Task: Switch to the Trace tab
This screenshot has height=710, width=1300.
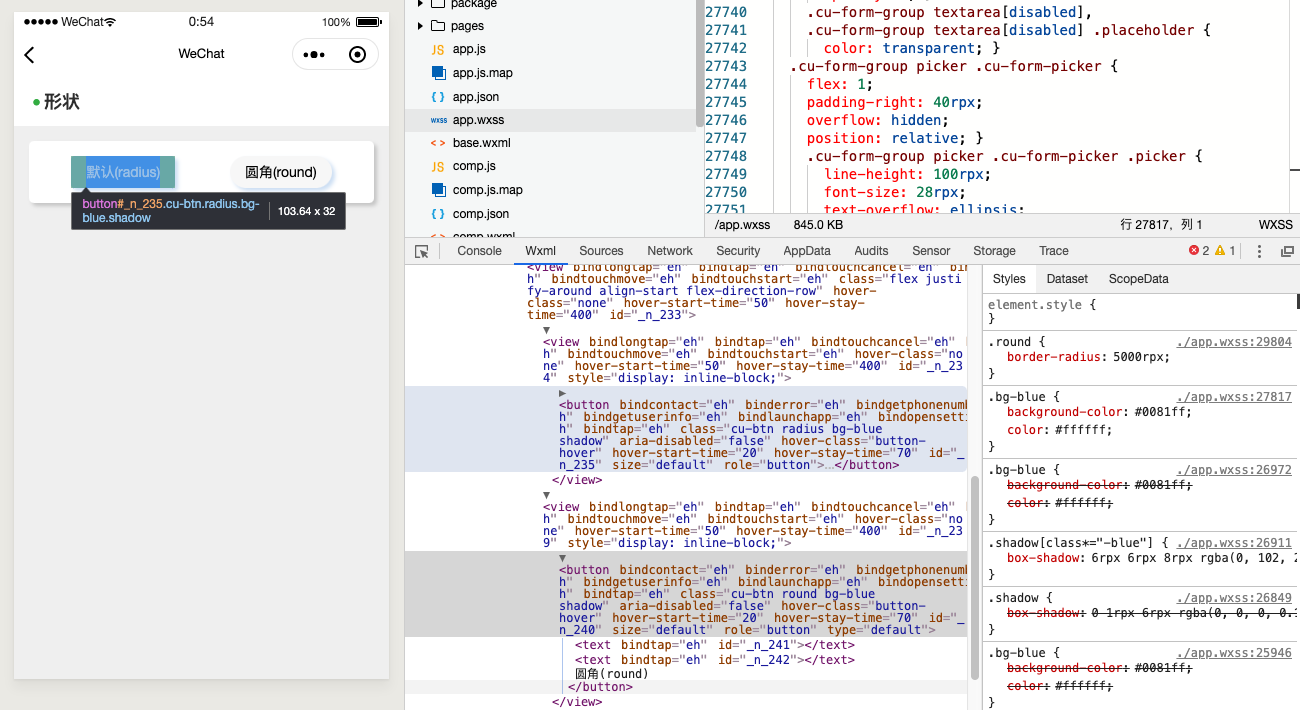Action: pos(1054,251)
